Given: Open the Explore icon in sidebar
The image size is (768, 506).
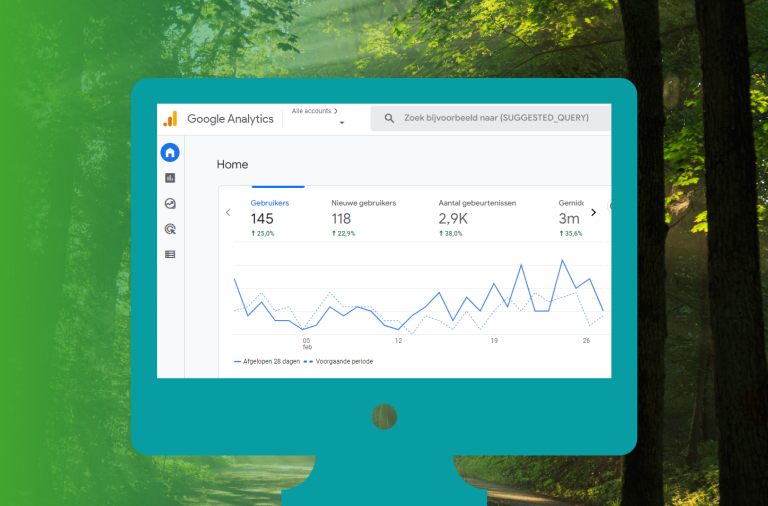Looking at the screenshot, I should pos(170,203).
